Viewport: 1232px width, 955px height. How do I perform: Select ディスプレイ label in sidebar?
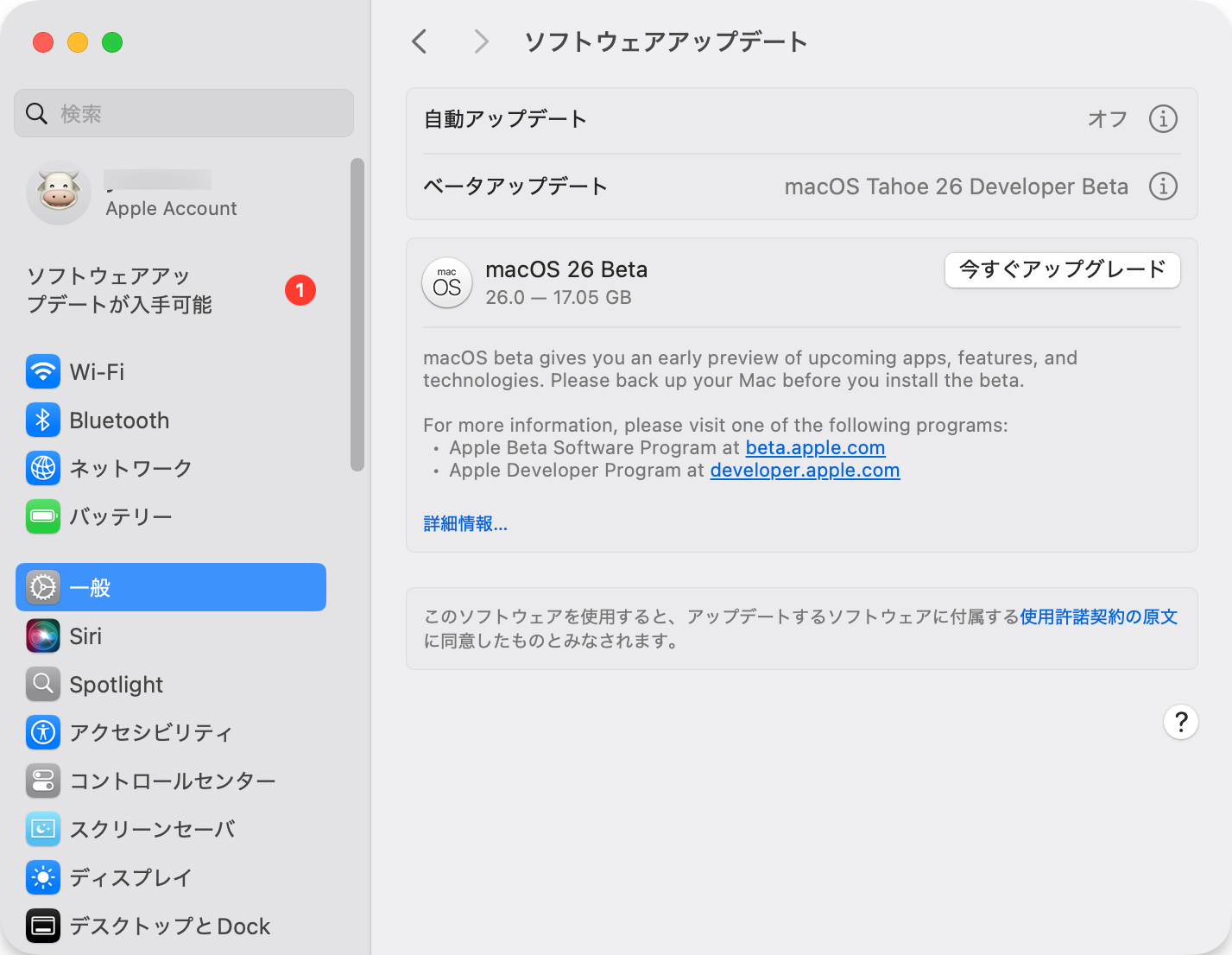click(x=130, y=877)
